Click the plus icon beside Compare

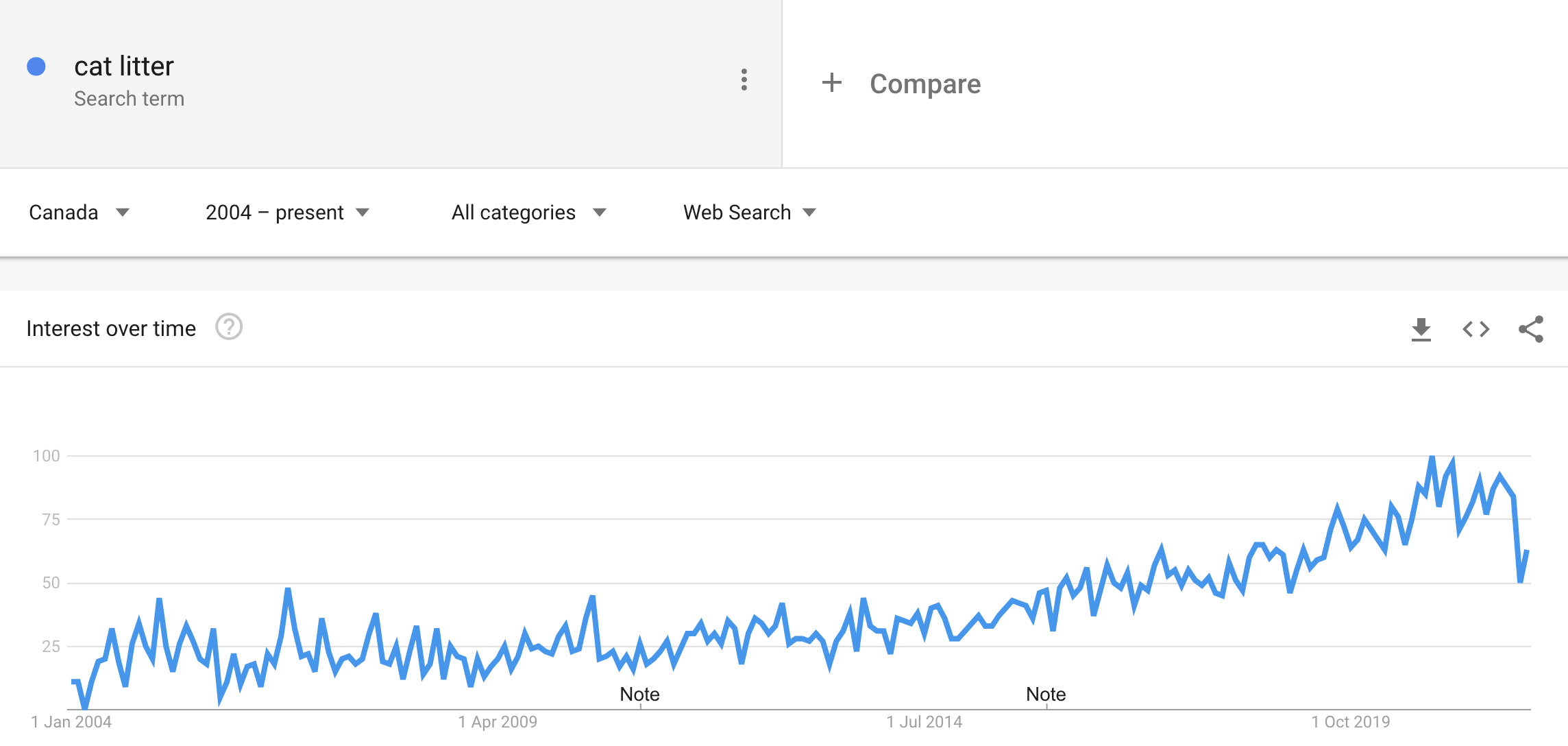831,82
